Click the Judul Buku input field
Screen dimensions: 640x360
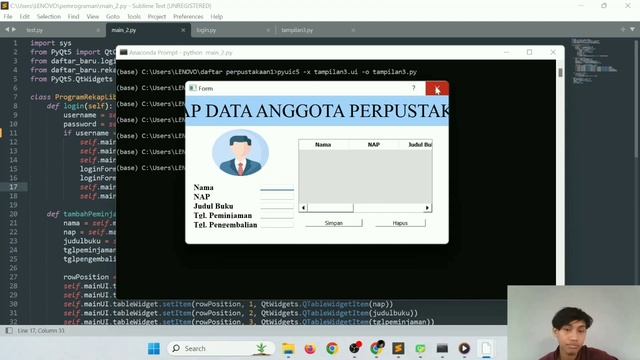coord(277,206)
